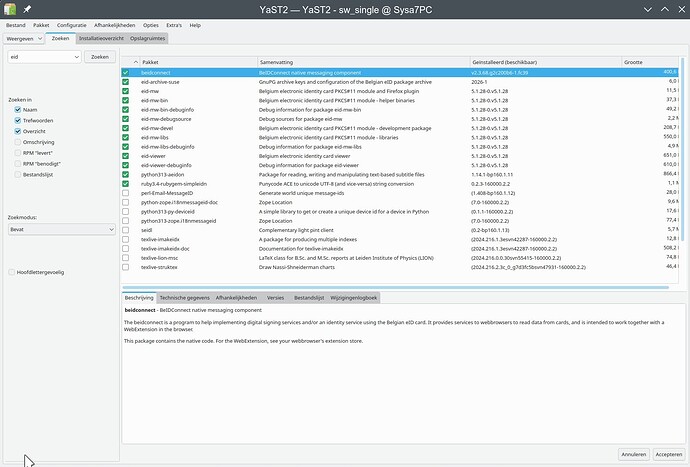Select the eid-mw-libs-debuginfo package row
The height and width of the screenshot is (467, 690).
coord(400,147)
